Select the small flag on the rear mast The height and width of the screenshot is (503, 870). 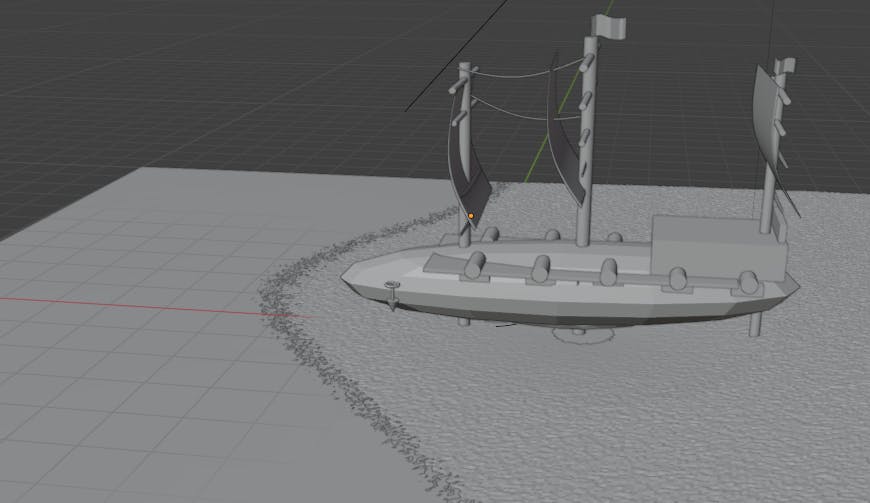pyautogui.click(x=786, y=66)
